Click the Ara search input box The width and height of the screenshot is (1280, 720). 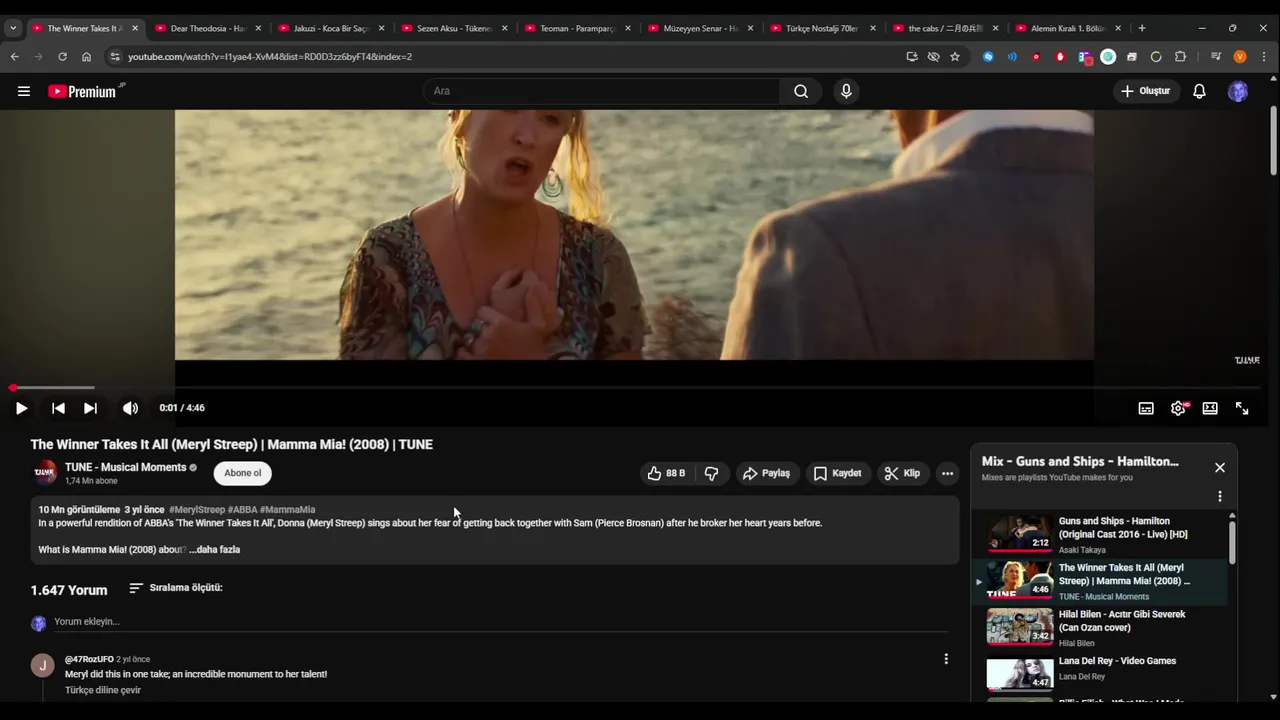(601, 91)
